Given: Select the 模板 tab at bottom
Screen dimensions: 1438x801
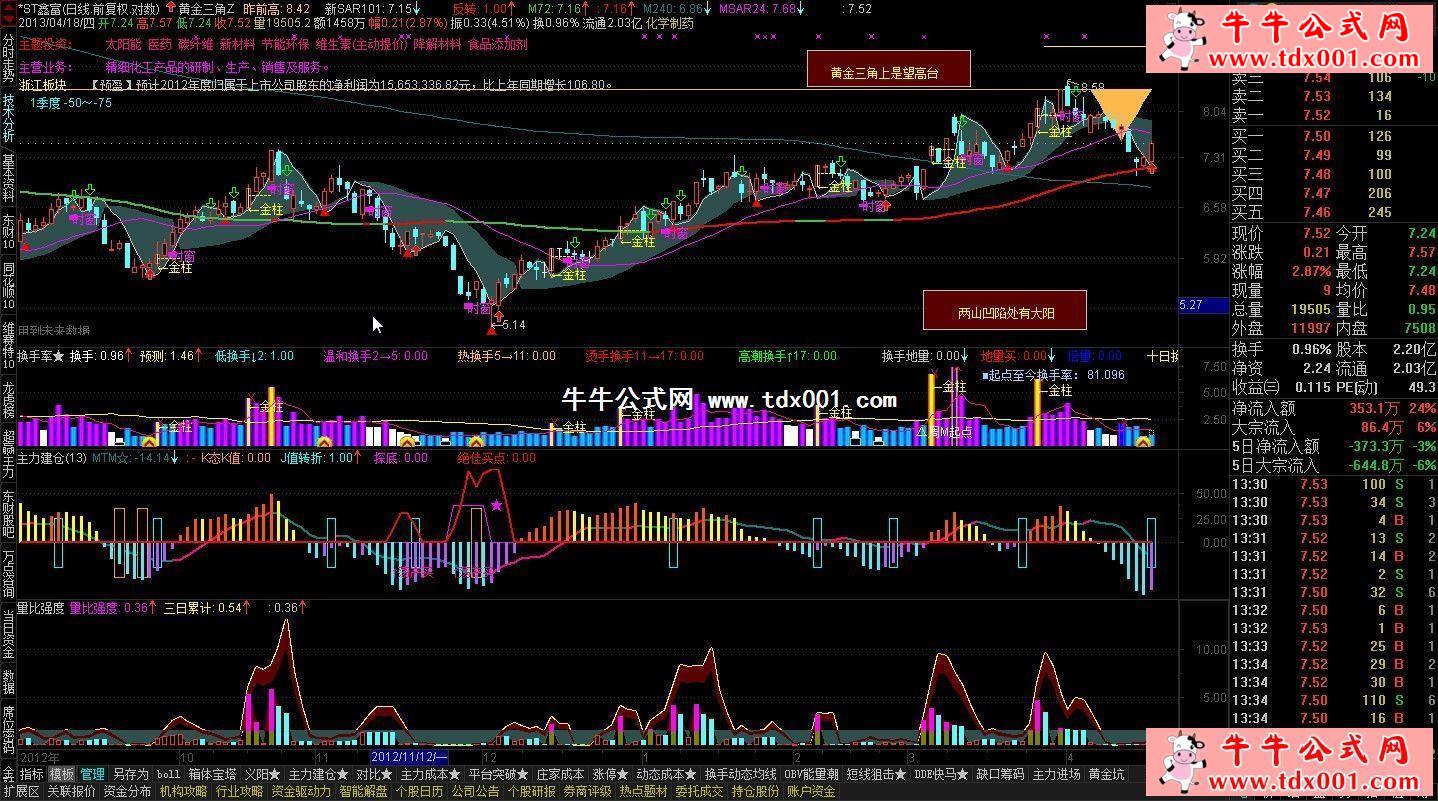Looking at the screenshot, I should (x=62, y=774).
